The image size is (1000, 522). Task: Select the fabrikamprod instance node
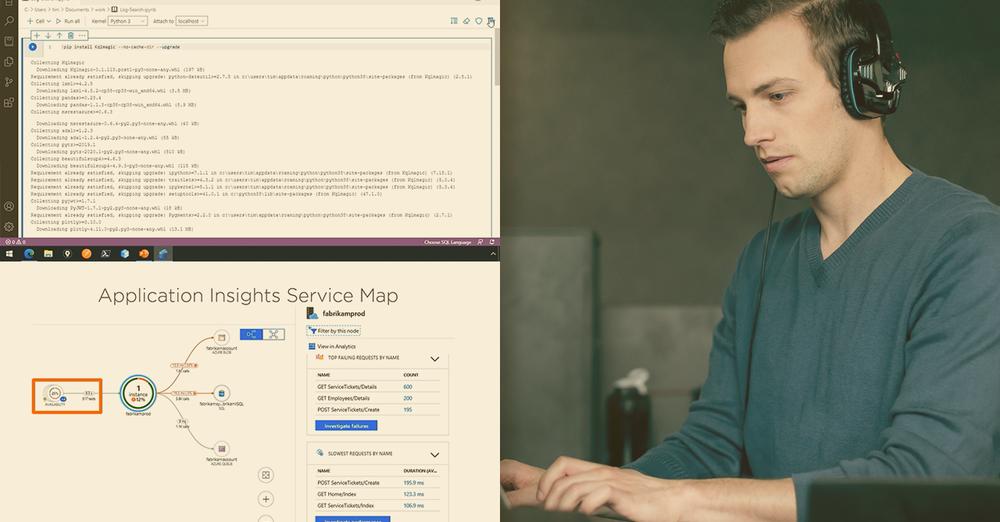point(138,394)
